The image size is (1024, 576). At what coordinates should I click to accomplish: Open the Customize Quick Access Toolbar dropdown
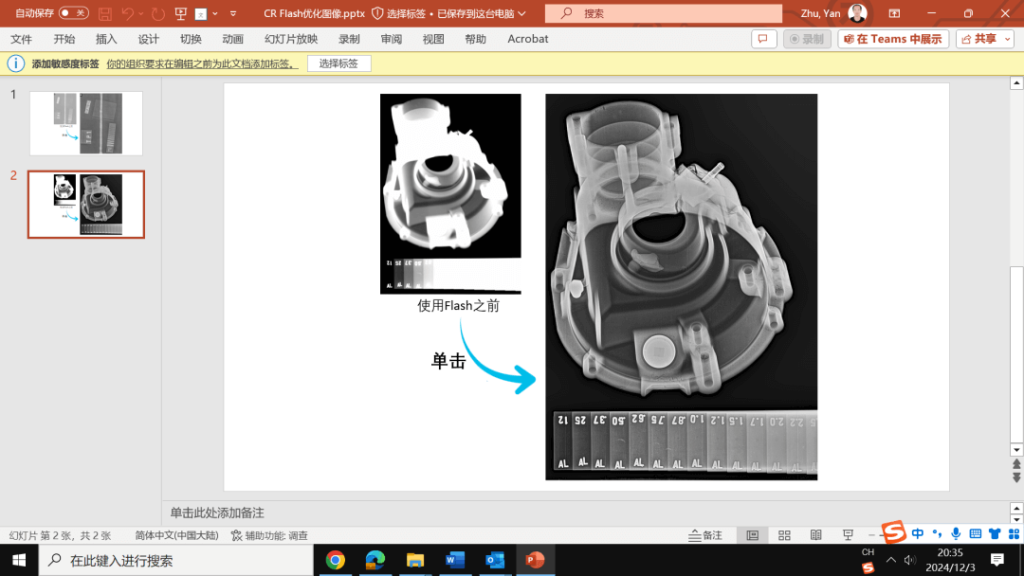click(x=233, y=14)
